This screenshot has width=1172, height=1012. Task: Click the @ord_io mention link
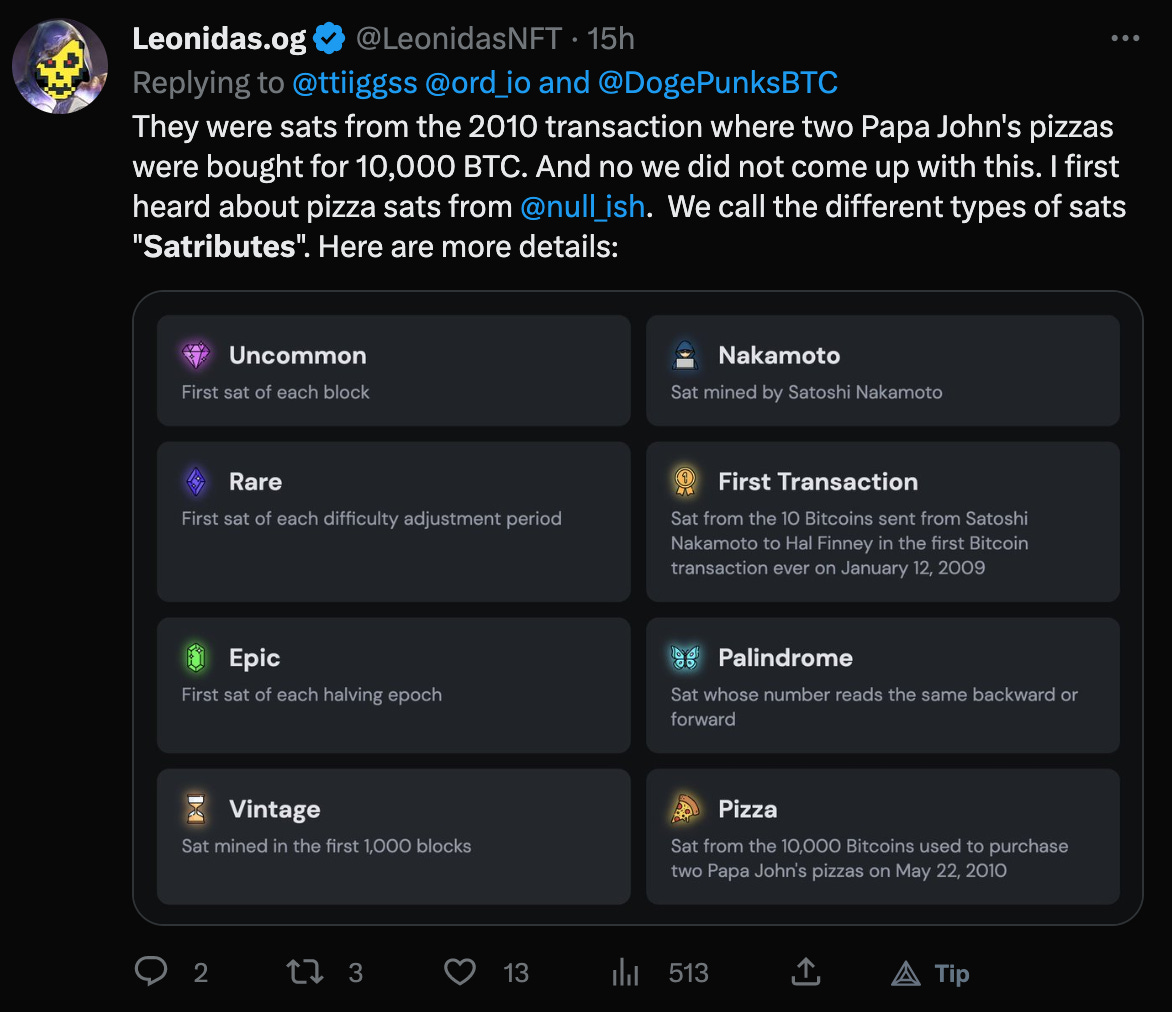tap(477, 83)
